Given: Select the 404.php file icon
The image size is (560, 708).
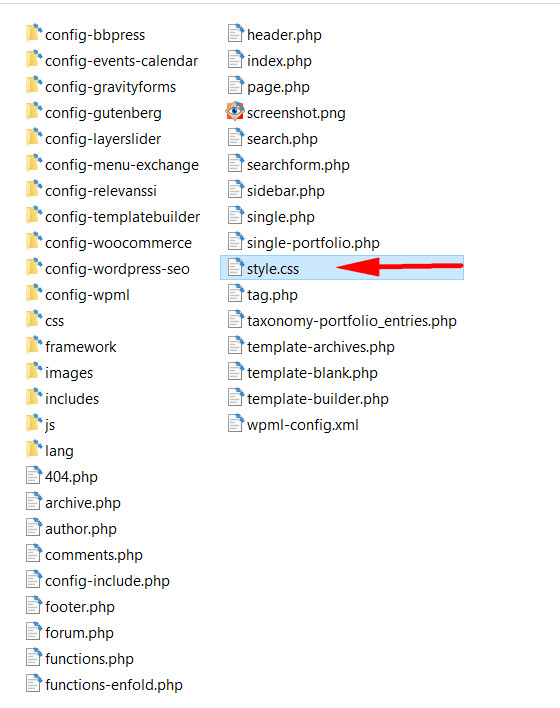Looking at the screenshot, I should (34, 476).
